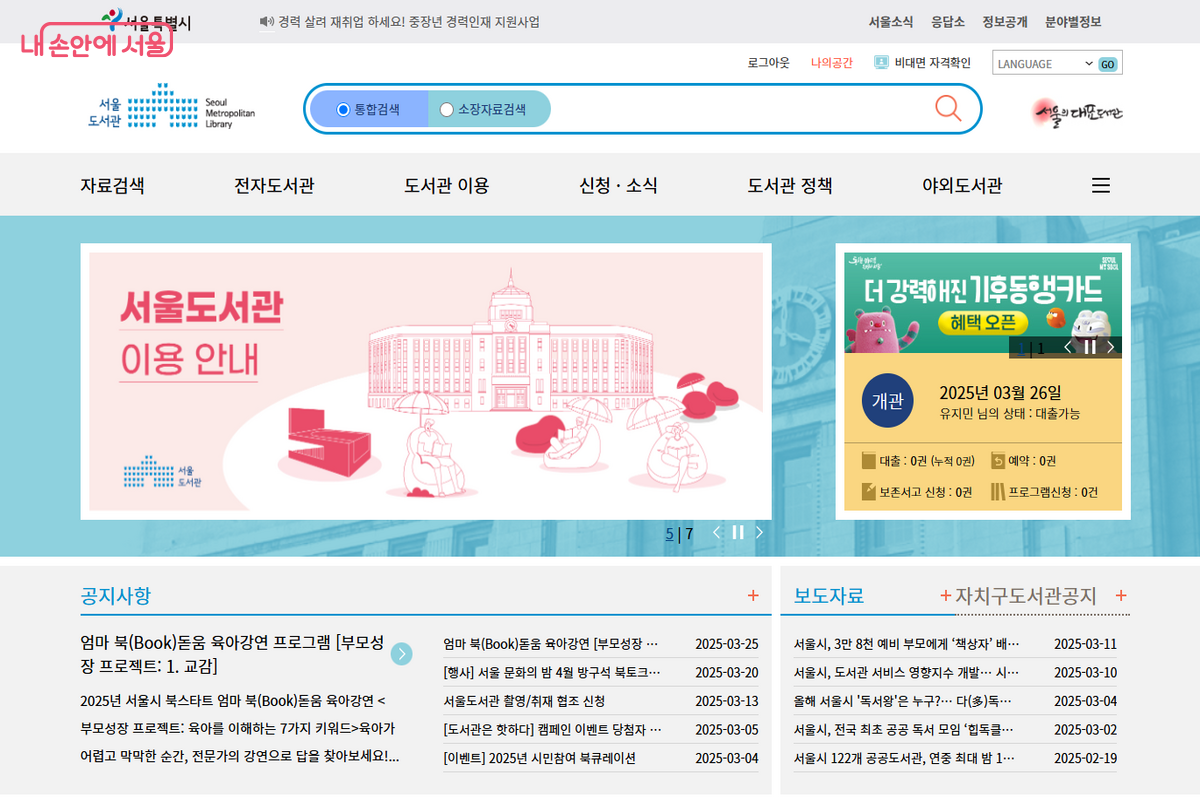1200x800 pixels.
Task: Open the hamburger full menu icon
Action: [x=1100, y=185]
